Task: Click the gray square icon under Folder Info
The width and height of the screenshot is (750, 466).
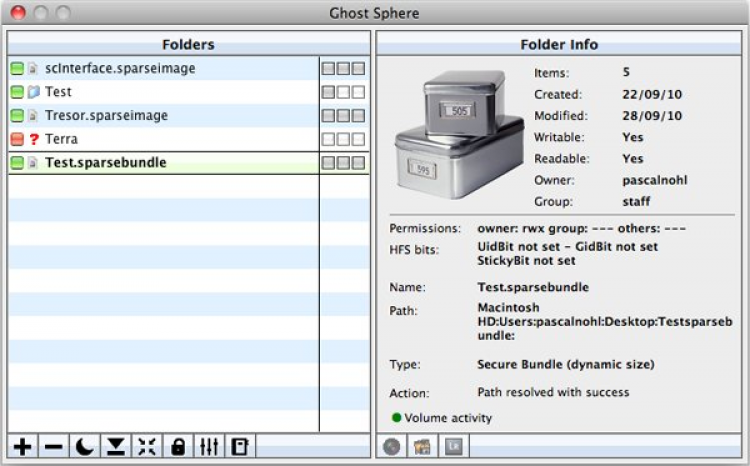Action: pyautogui.click(x=453, y=447)
